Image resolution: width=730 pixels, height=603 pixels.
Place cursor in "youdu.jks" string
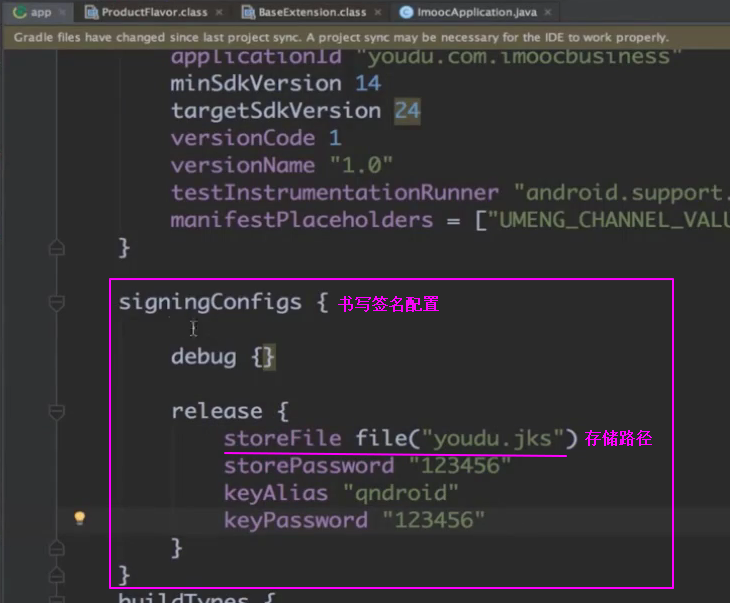point(494,438)
